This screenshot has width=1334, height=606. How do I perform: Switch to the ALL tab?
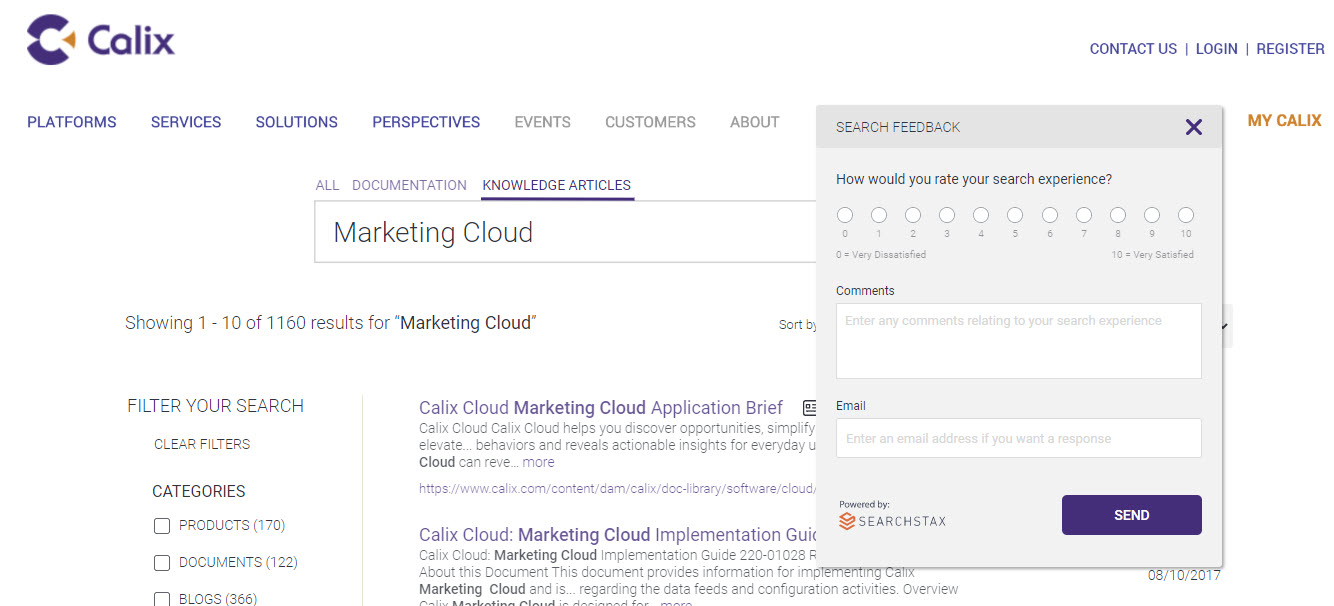point(327,185)
